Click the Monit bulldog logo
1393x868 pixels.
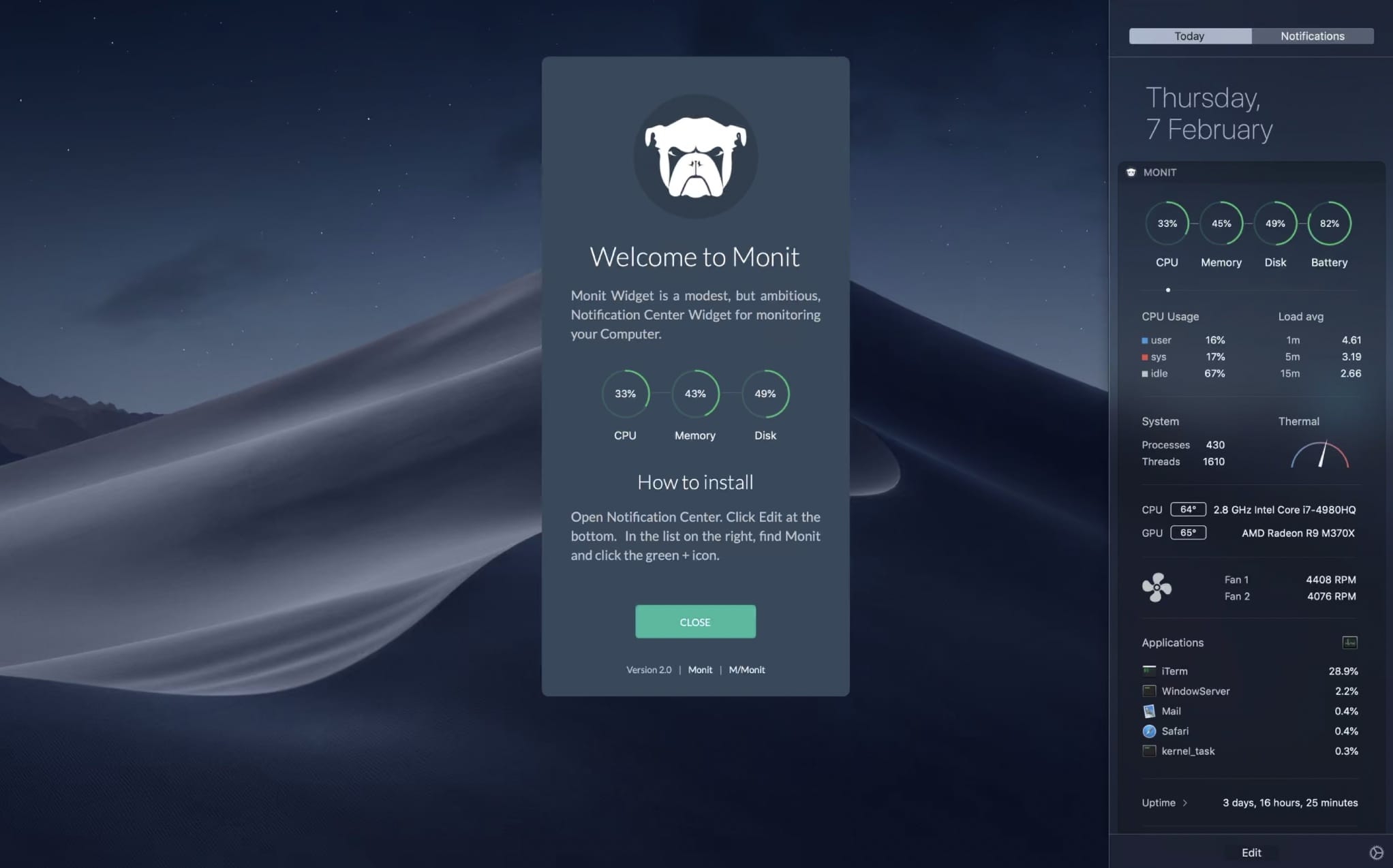point(695,157)
